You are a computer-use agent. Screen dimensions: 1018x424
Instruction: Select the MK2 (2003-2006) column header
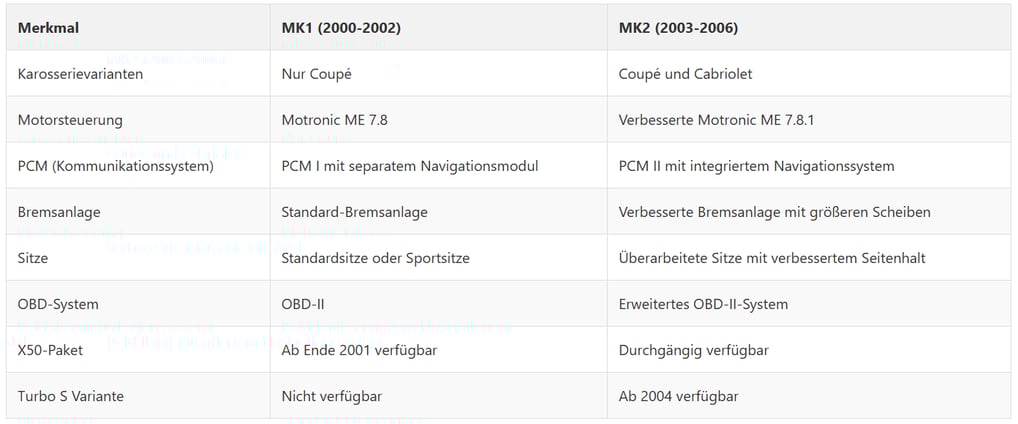pyautogui.click(x=678, y=29)
